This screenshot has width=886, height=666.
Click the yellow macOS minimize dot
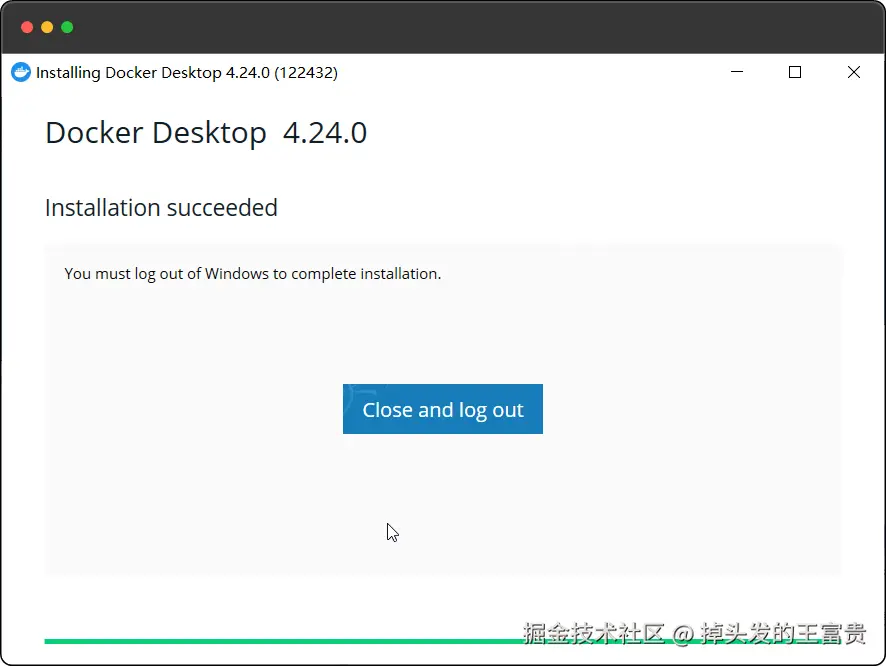point(47,27)
